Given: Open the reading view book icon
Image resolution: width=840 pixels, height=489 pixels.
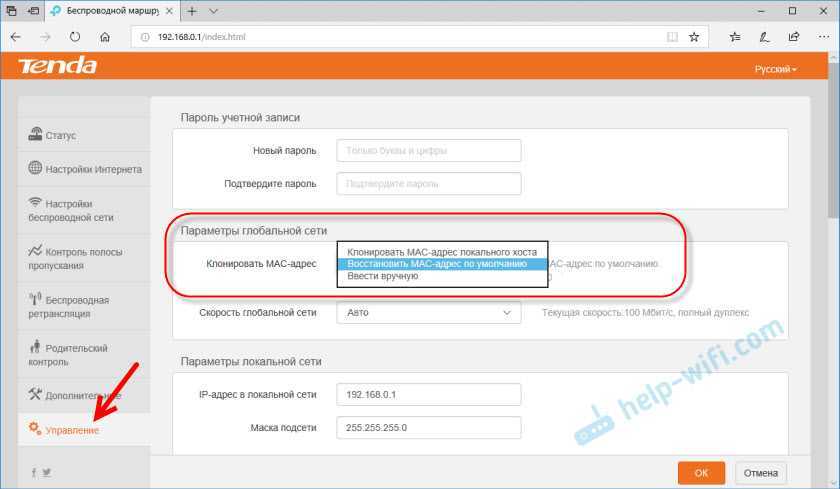Looking at the screenshot, I should coord(672,37).
